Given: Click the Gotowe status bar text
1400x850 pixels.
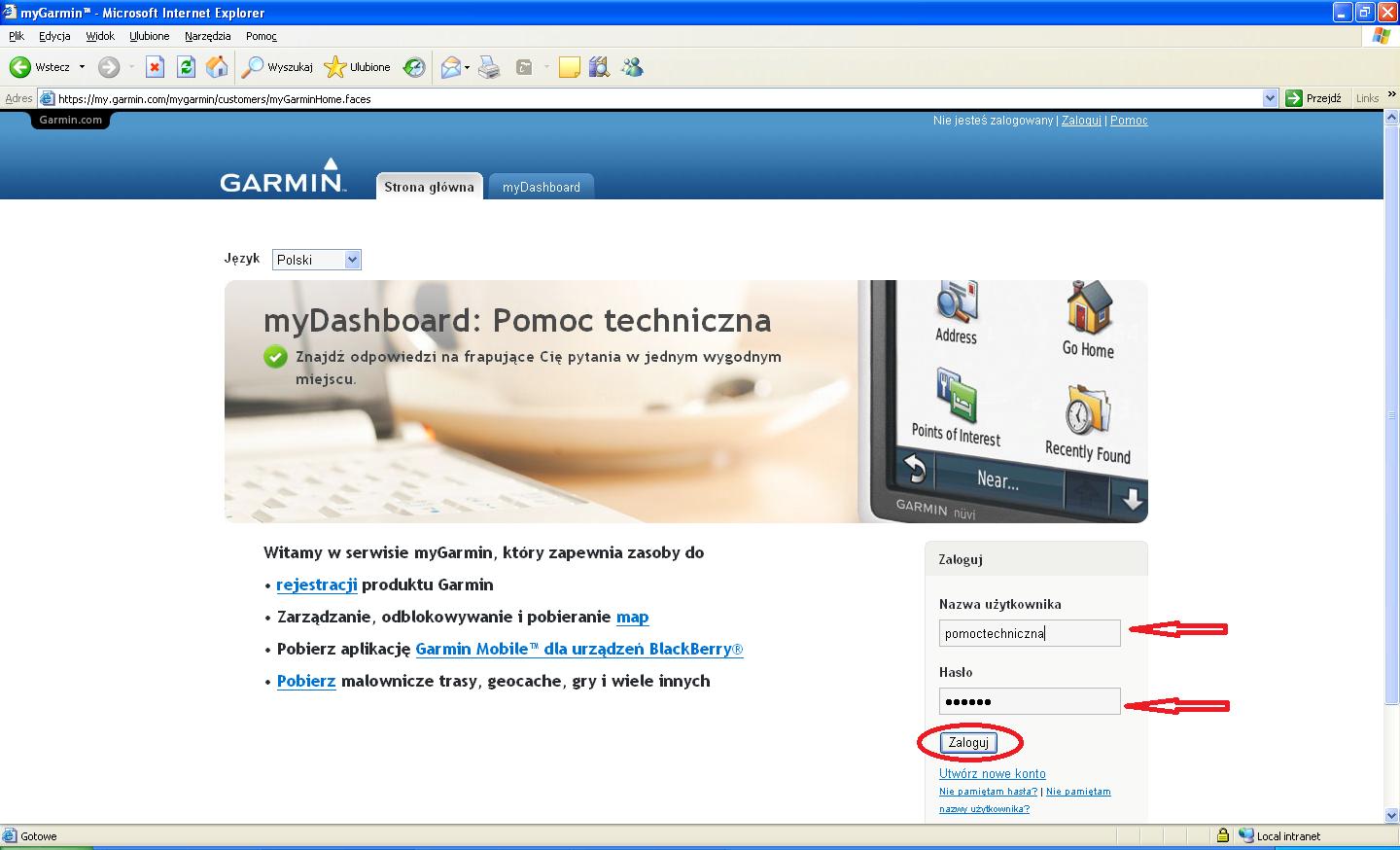Looking at the screenshot, I should pyautogui.click(x=39, y=836).
